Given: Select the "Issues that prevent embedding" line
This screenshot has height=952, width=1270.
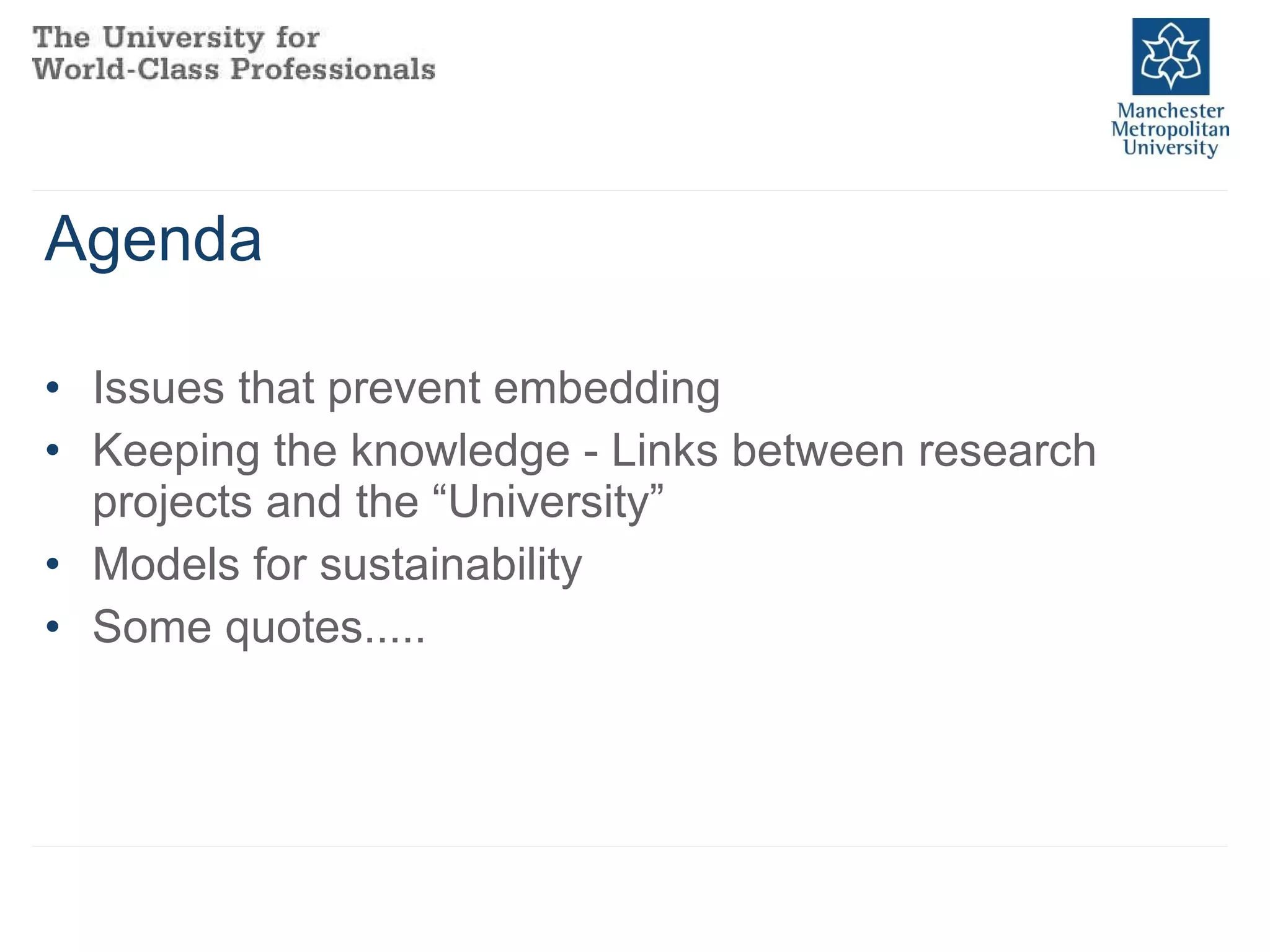Looking at the screenshot, I should [x=406, y=389].
